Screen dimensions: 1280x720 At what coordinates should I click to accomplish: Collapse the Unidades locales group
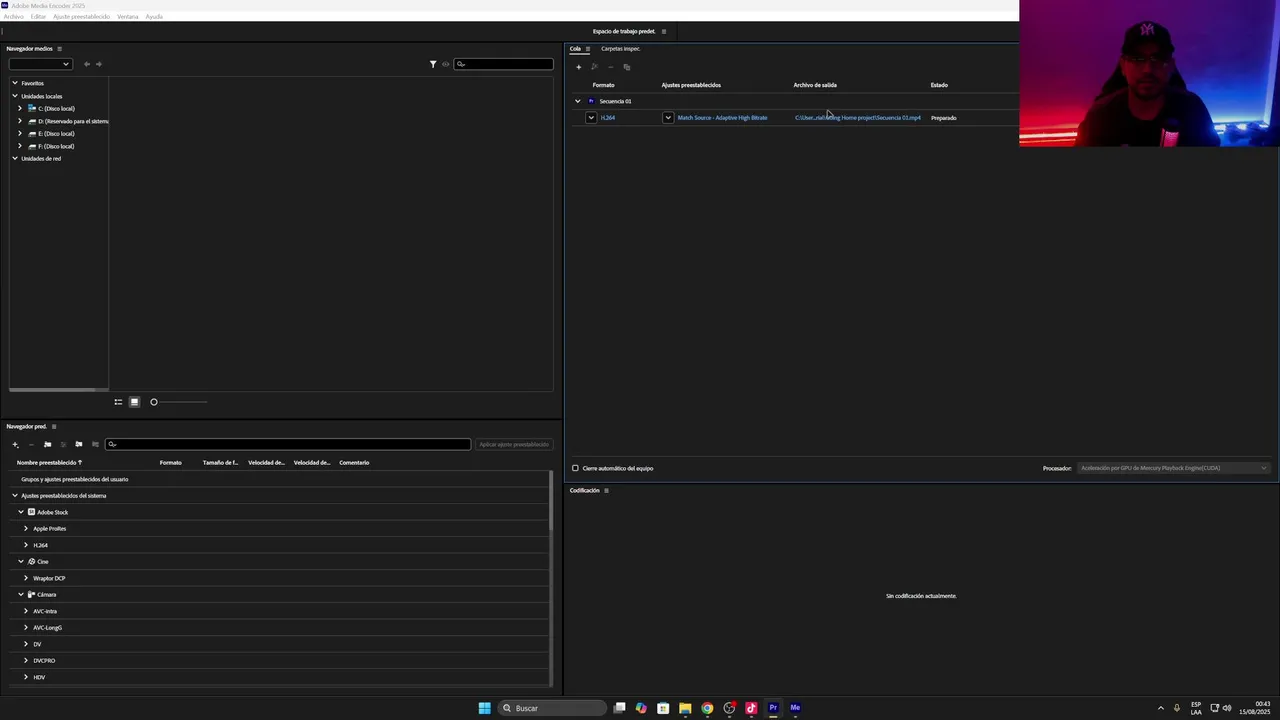coord(15,96)
